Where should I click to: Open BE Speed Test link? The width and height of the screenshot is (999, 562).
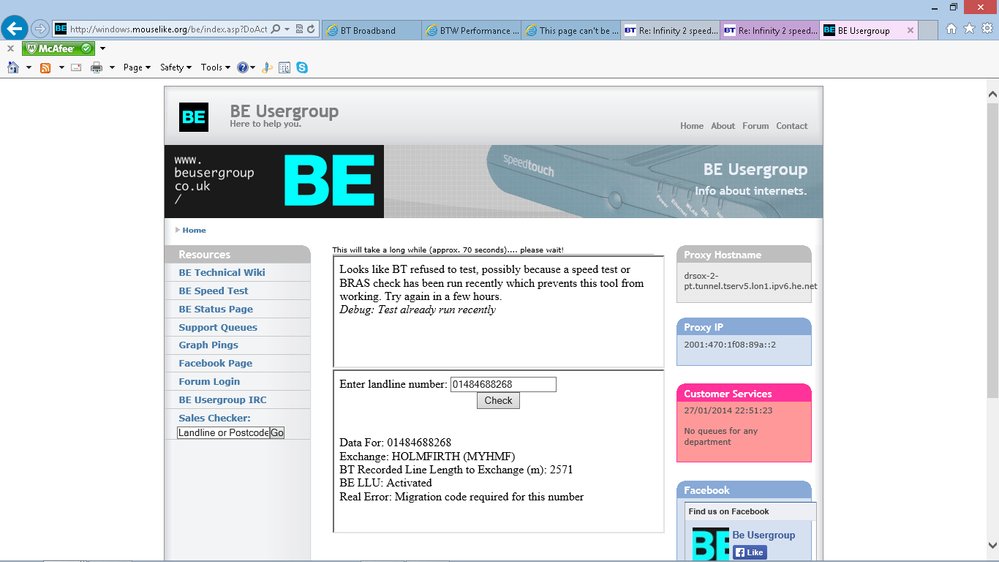coord(213,291)
